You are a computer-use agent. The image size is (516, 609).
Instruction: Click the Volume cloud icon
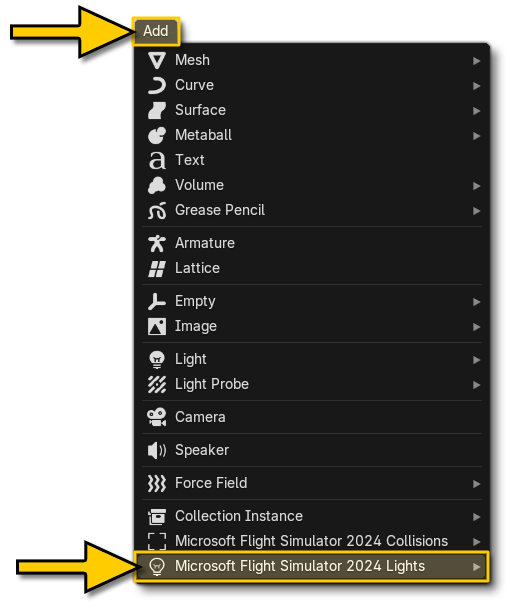(157, 185)
